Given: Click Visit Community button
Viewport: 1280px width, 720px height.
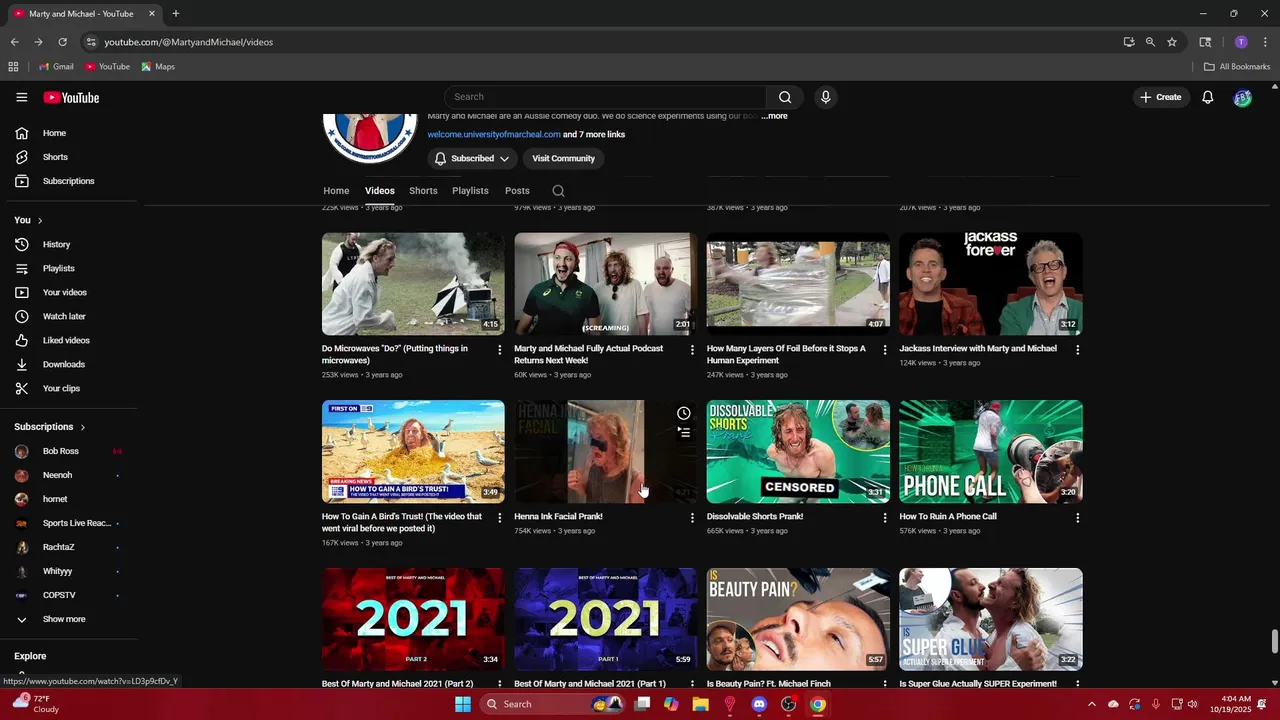Looking at the screenshot, I should click(x=563, y=158).
